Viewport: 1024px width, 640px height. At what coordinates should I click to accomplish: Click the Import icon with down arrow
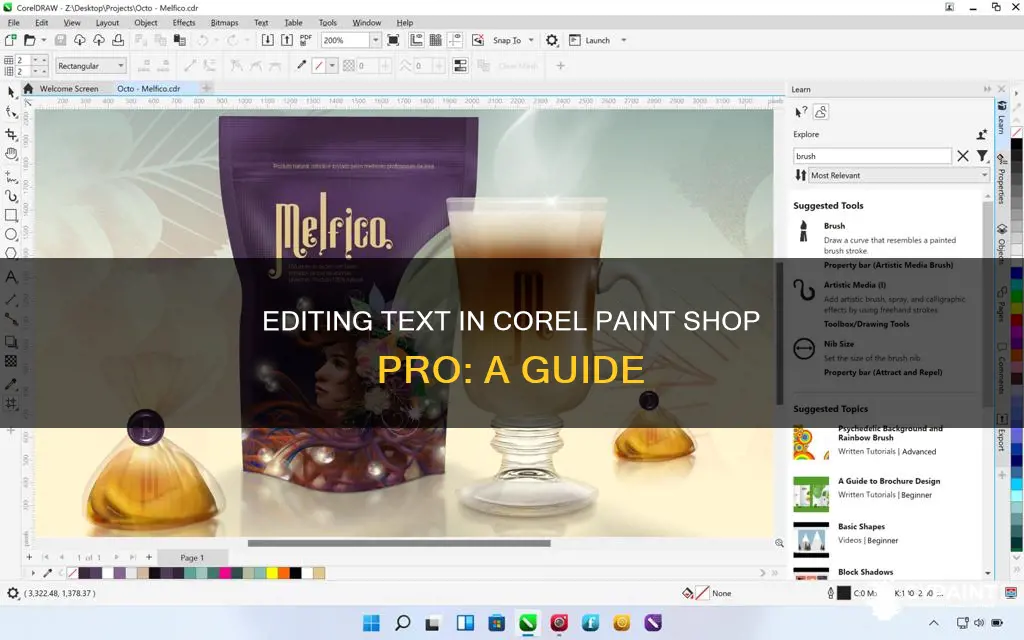(x=268, y=40)
